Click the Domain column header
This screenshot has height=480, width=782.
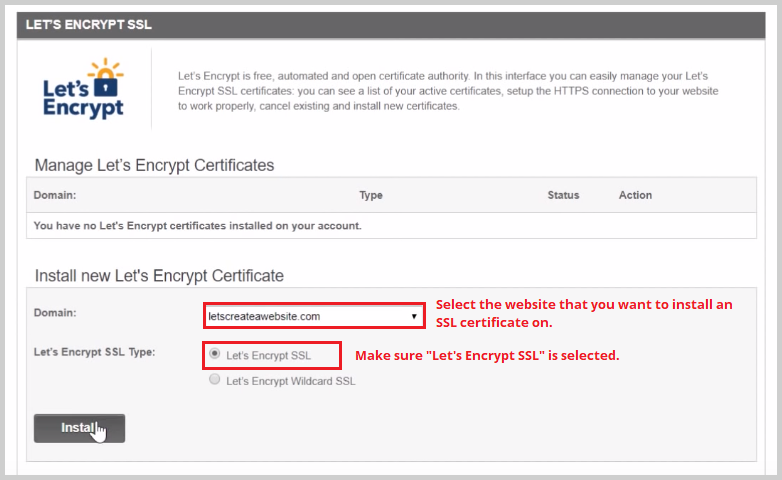click(55, 195)
